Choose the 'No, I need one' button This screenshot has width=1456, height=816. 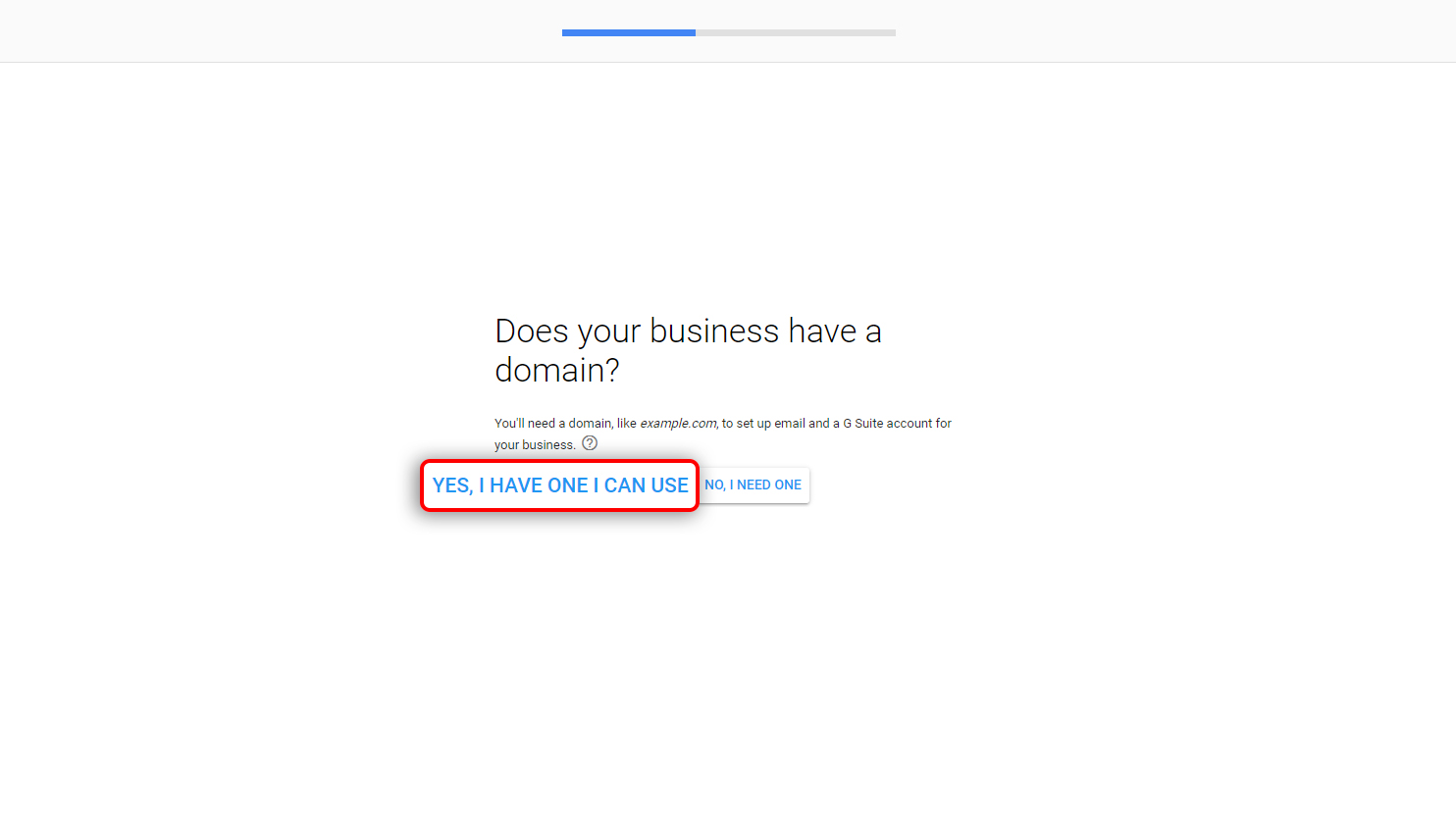click(754, 485)
